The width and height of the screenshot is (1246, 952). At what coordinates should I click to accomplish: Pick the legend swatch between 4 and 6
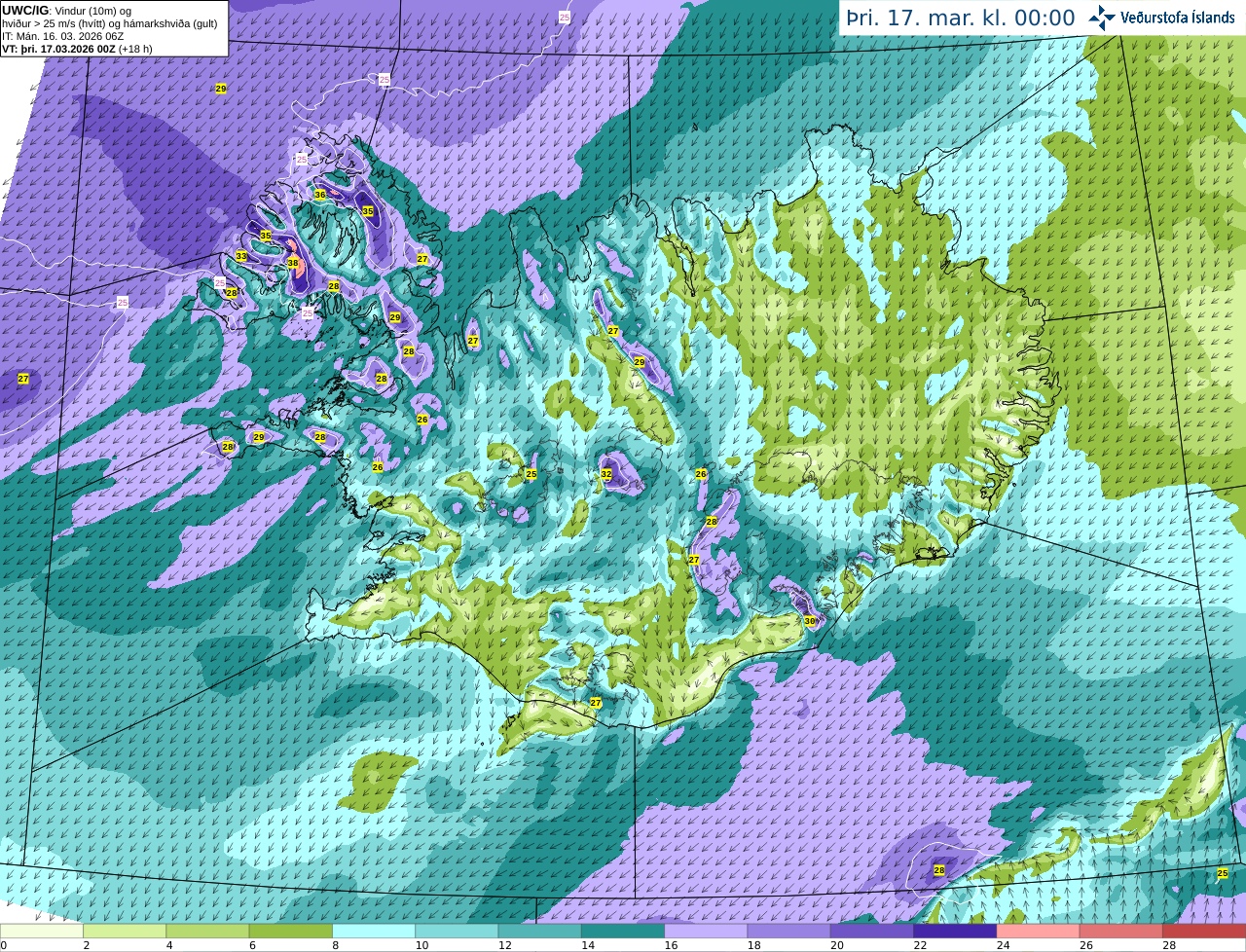click(x=207, y=932)
